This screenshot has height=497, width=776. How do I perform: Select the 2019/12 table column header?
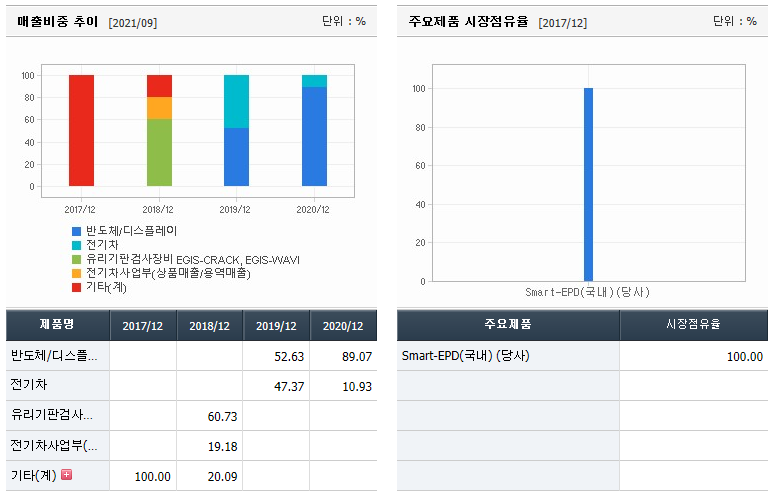coord(276,325)
